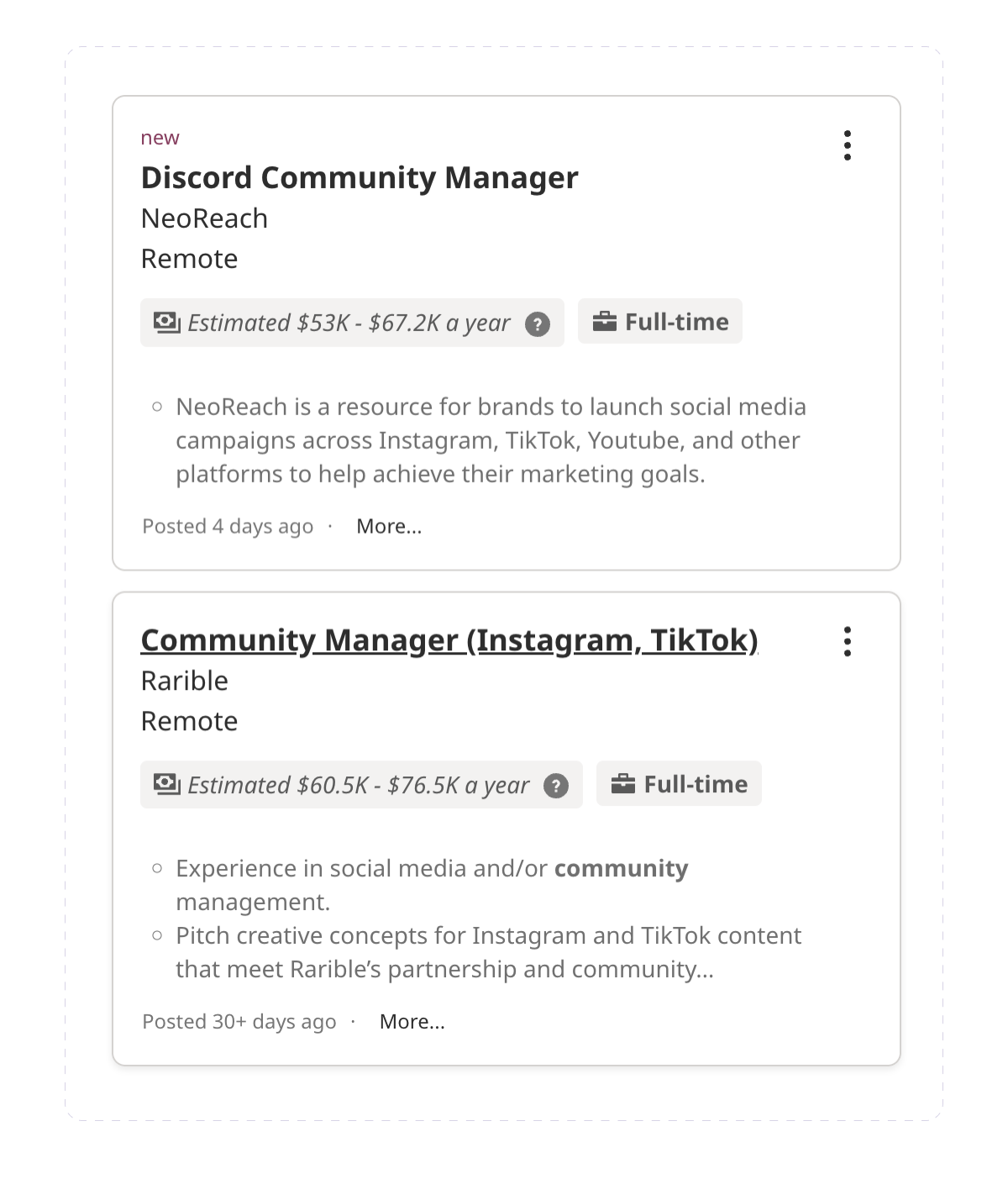Expand More... on the NeoReach posting
Viewport: 1008px width, 1179px height.
point(389,526)
